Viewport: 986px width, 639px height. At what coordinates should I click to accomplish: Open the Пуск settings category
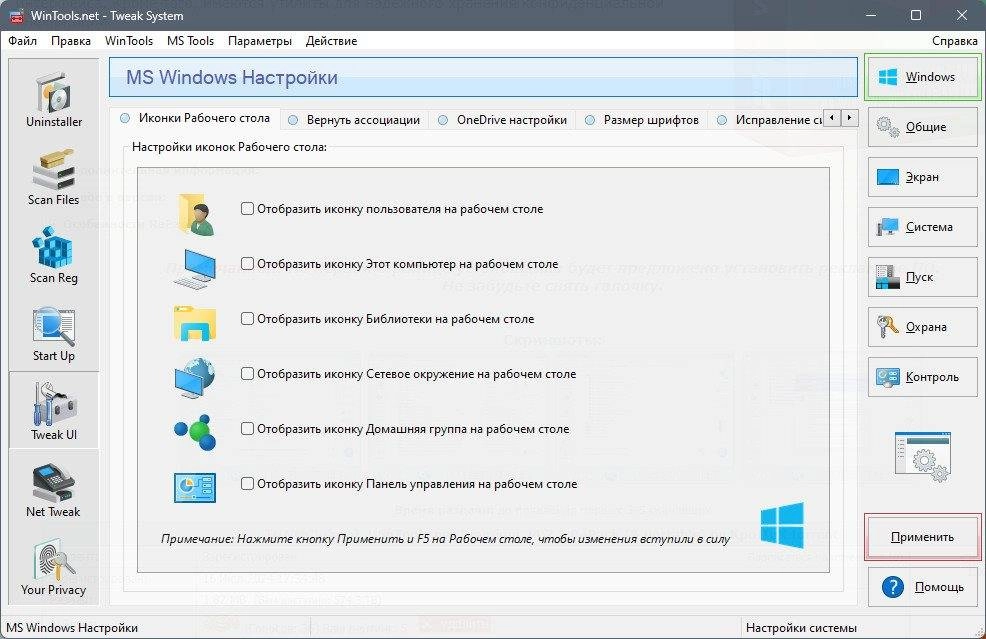pyautogui.click(x=922, y=277)
